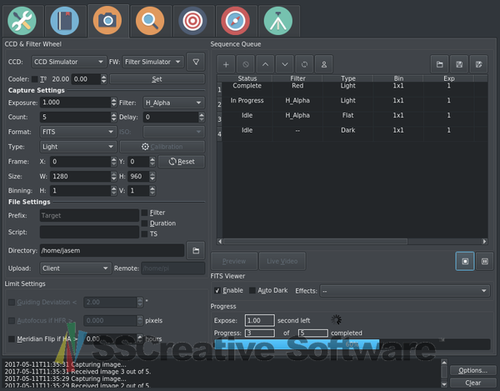Click the Options button

click(x=473, y=371)
